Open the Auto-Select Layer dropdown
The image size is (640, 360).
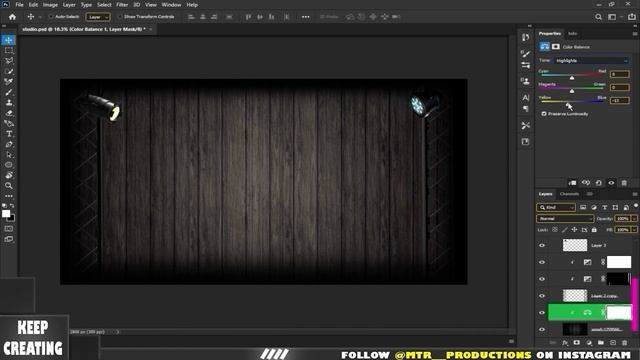click(98, 17)
